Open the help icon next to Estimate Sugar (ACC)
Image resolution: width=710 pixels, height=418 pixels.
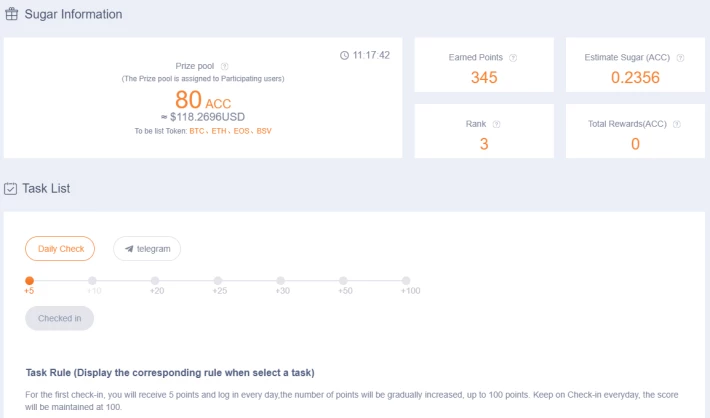pyautogui.click(x=680, y=58)
